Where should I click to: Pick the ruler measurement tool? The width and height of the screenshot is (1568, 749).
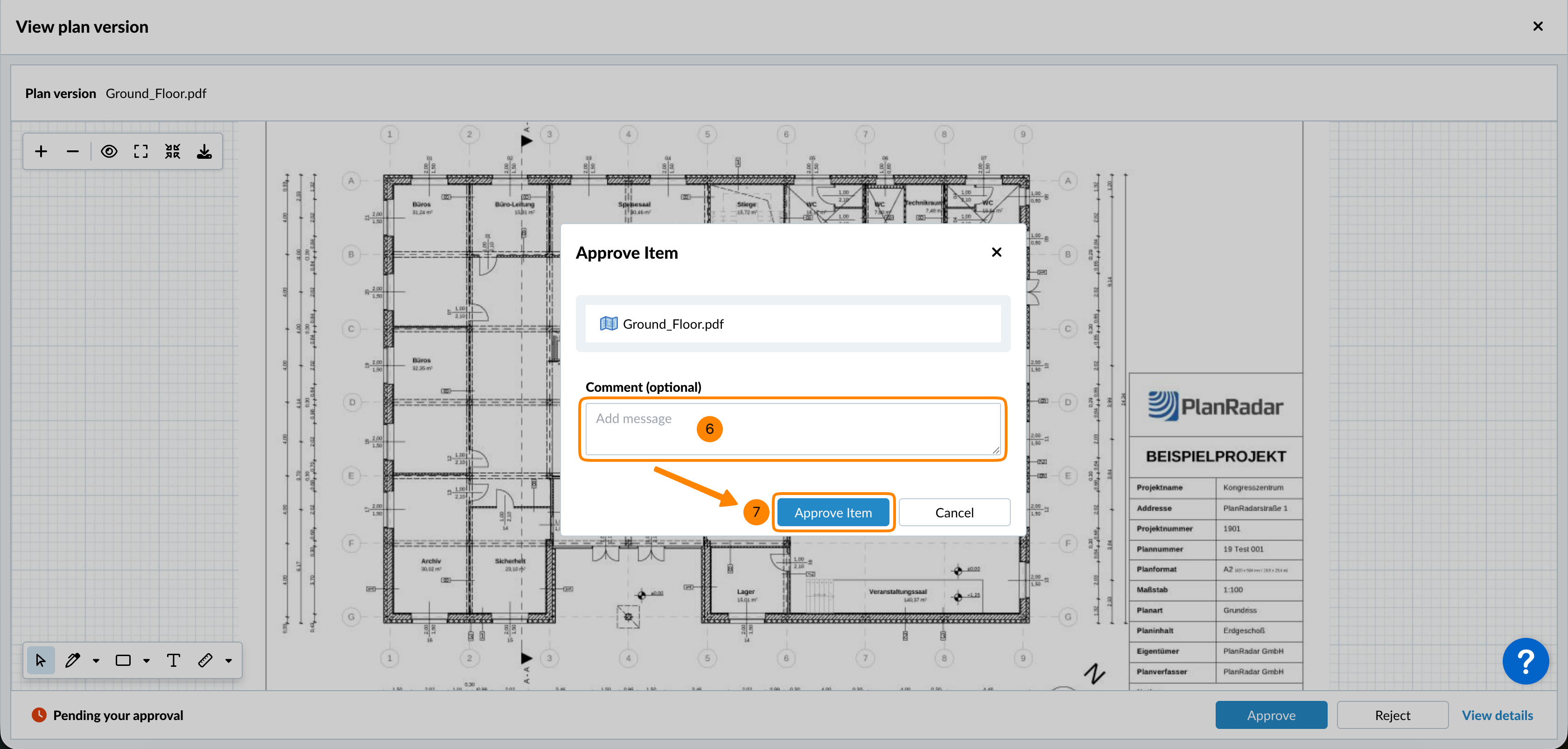tap(205, 661)
